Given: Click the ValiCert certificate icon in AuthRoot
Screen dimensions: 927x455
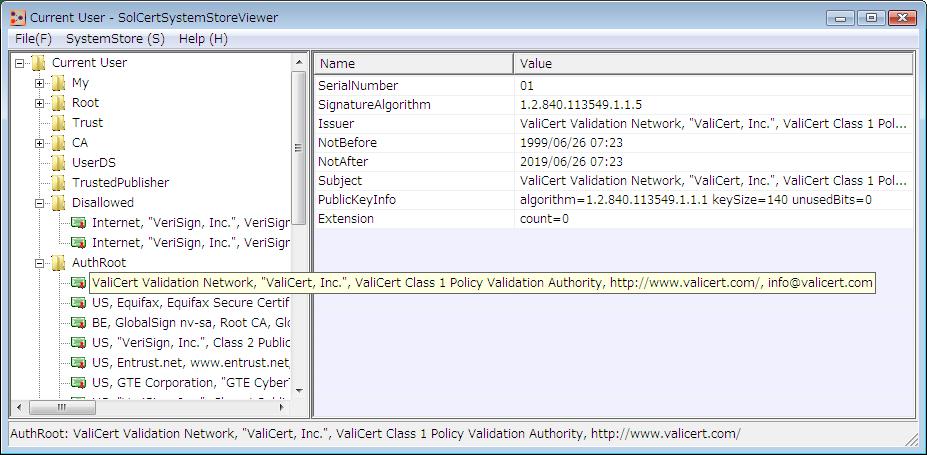Looking at the screenshot, I should click(79, 282).
